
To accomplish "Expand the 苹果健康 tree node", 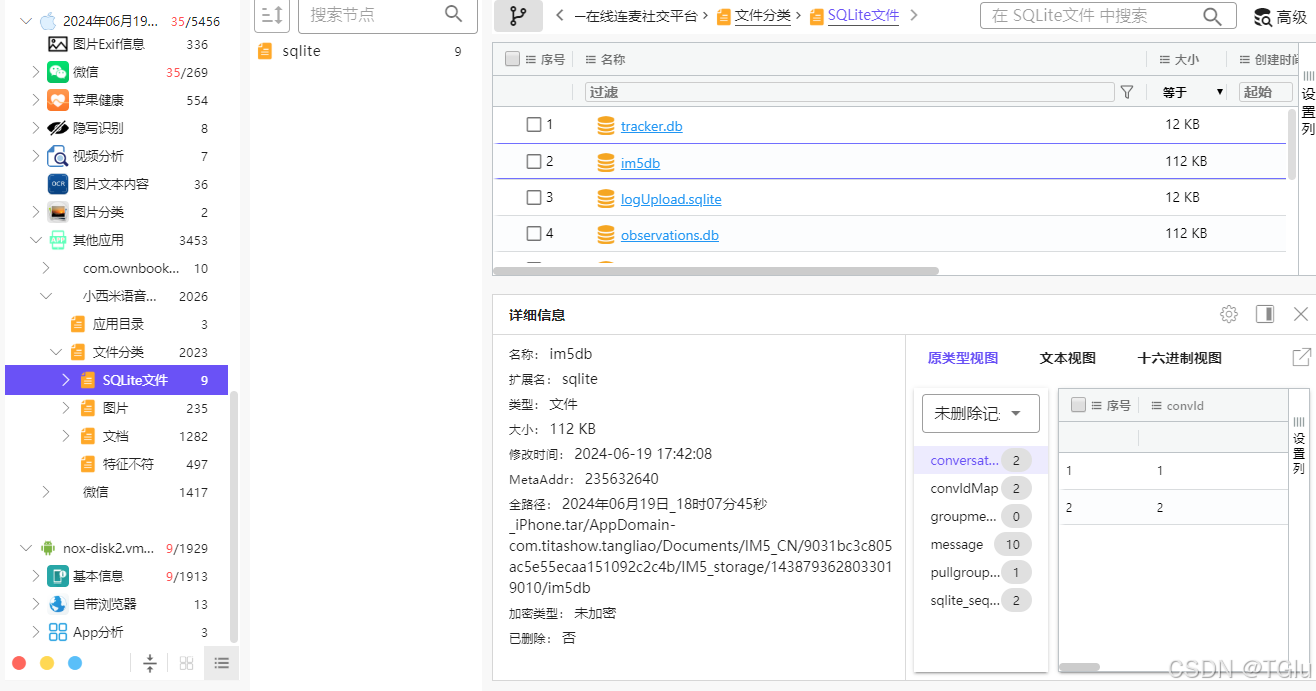I will [35, 100].
